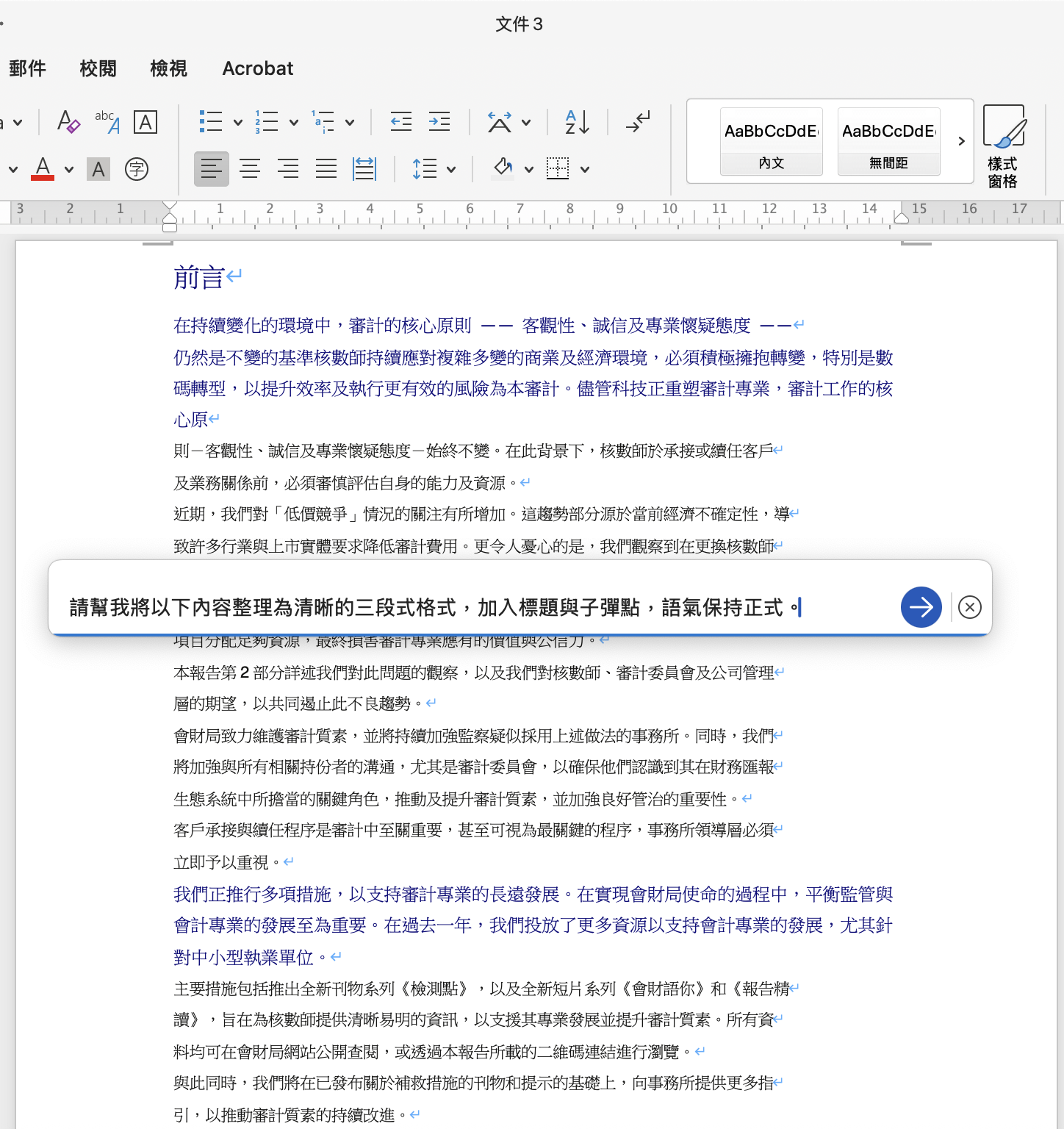This screenshot has width=1064, height=1129.
Task: Increase the paragraph indent
Action: tap(439, 122)
